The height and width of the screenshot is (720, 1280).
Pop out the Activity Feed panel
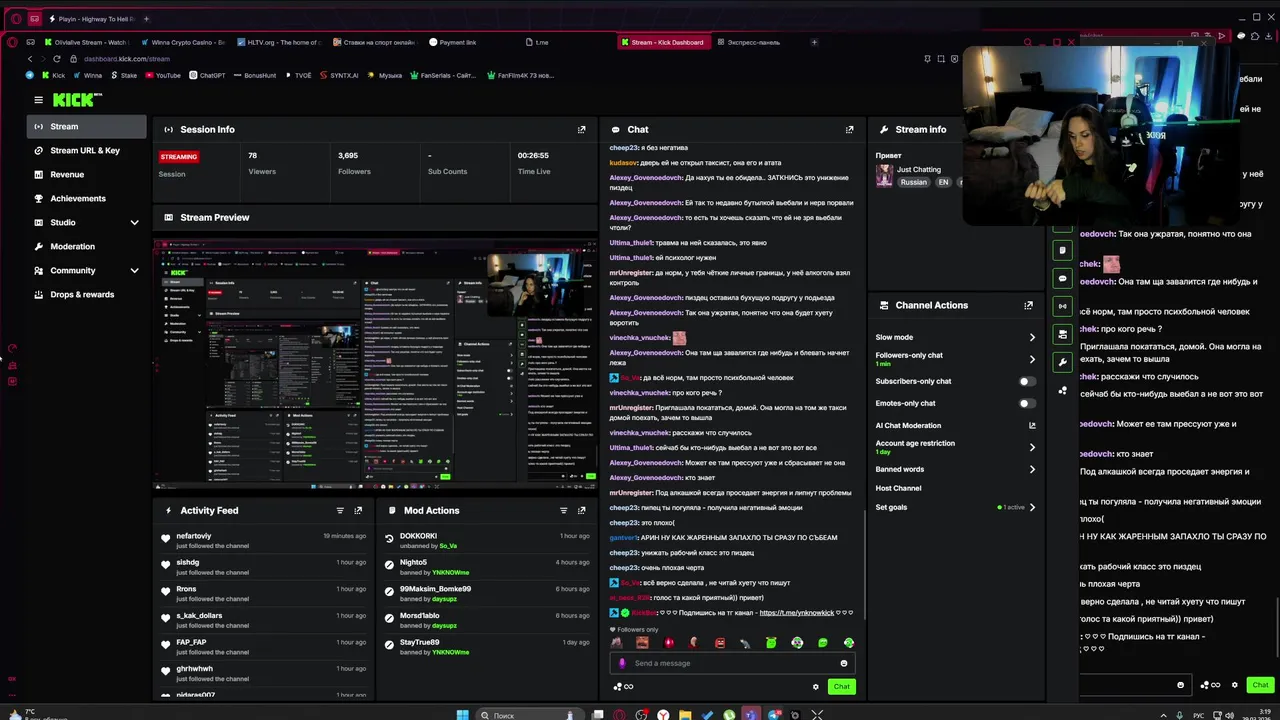coord(358,510)
